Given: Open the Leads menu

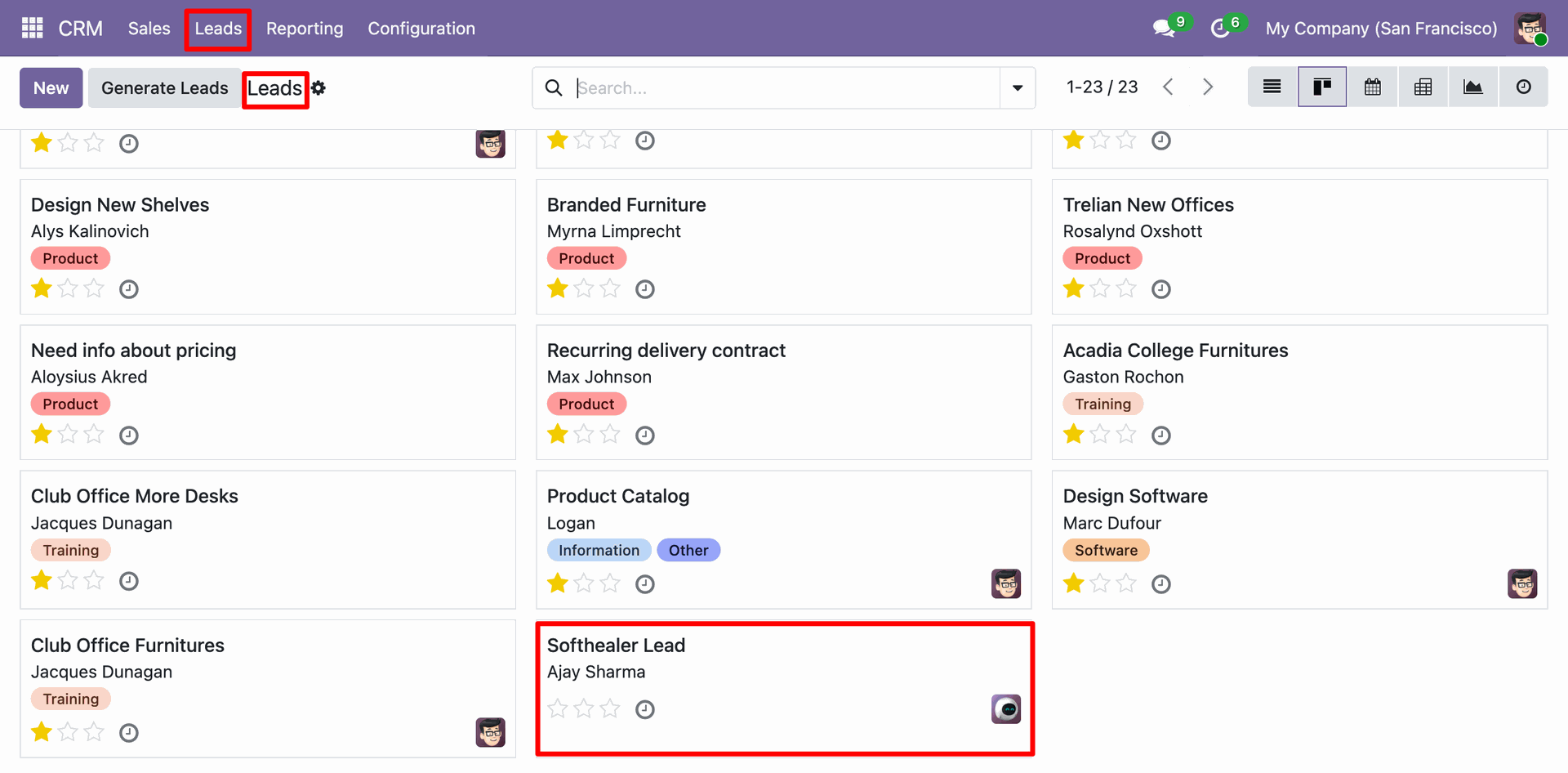Looking at the screenshot, I should pos(218,29).
